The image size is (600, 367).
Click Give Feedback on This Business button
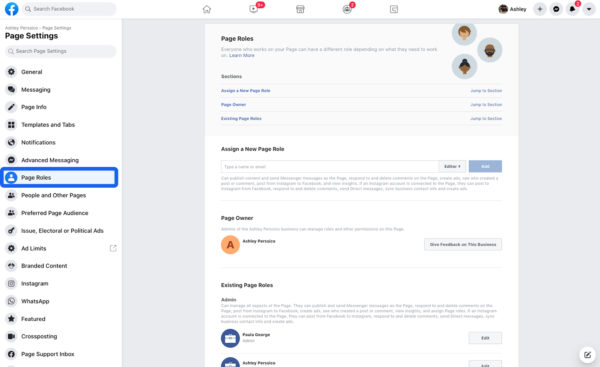[x=463, y=244]
